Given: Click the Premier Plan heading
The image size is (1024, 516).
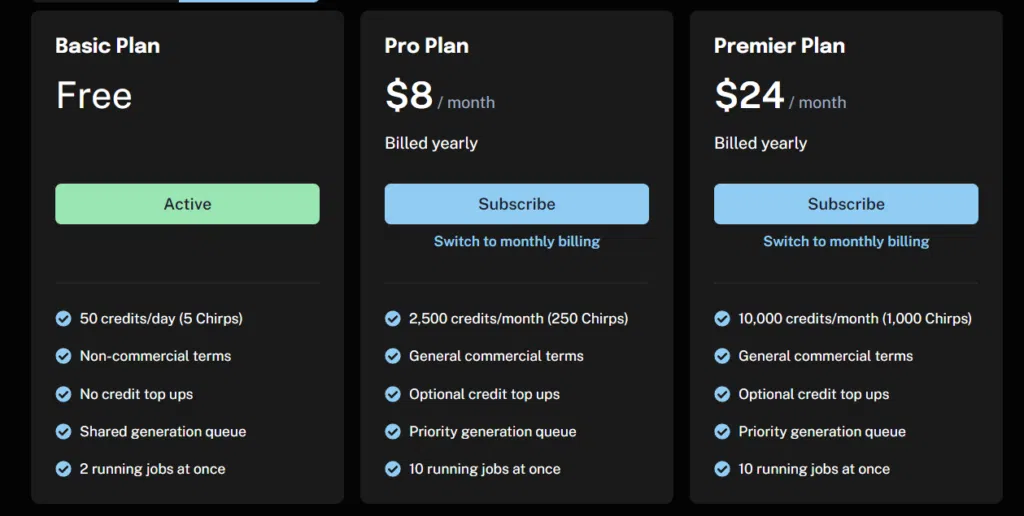Looking at the screenshot, I should pyautogui.click(x=779, y=46).
